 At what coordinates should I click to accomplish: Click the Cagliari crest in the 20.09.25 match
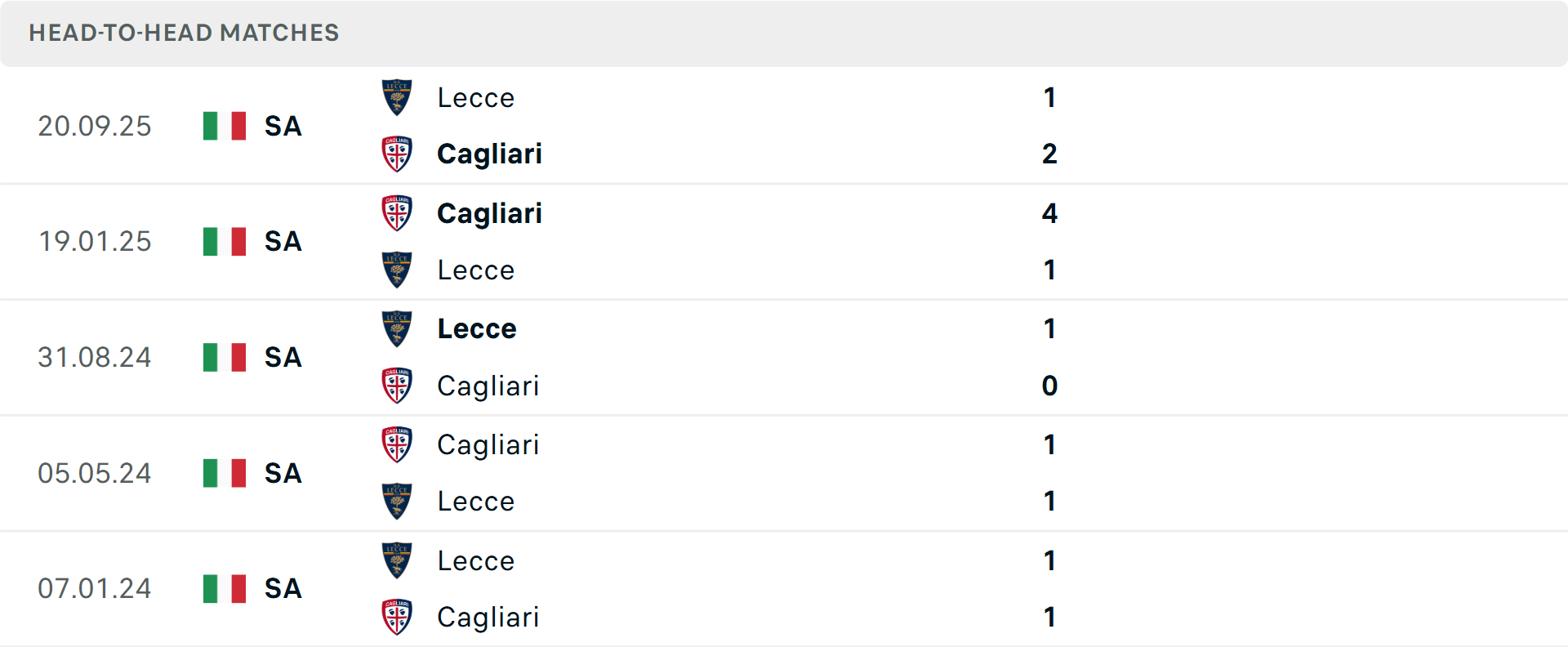(x=397, y=154)
